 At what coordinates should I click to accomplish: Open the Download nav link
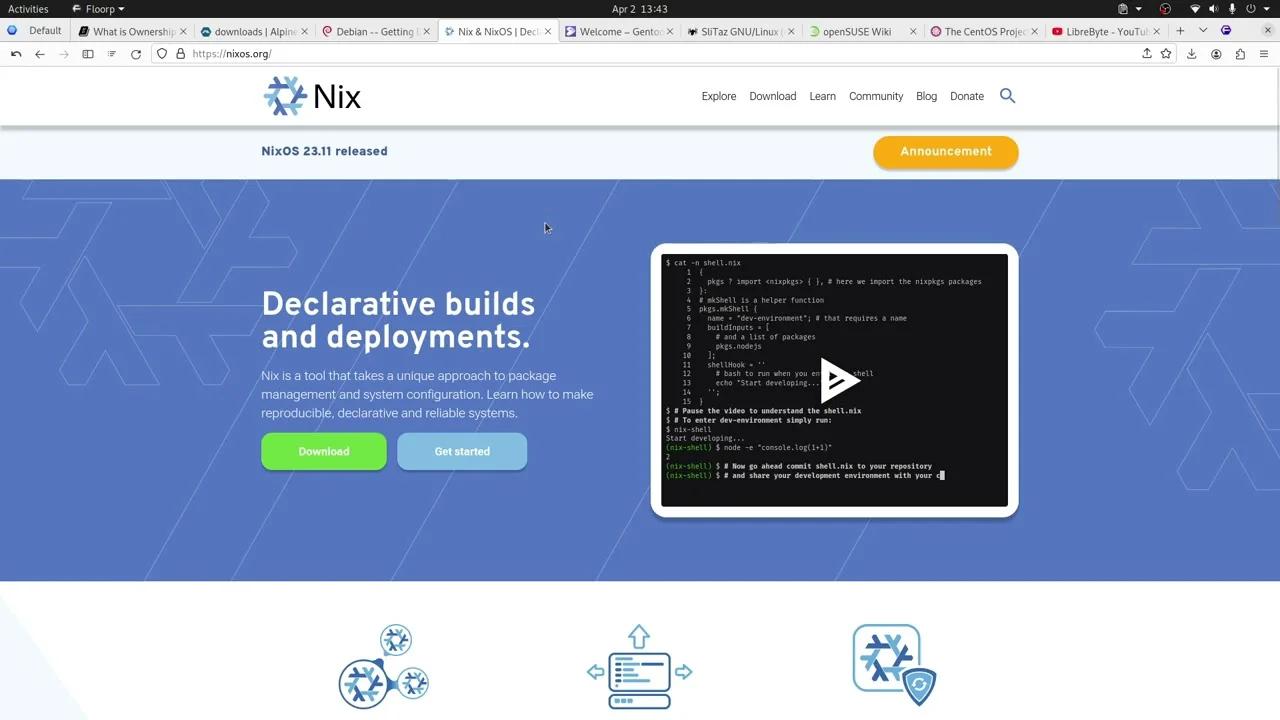coord(773,96)
